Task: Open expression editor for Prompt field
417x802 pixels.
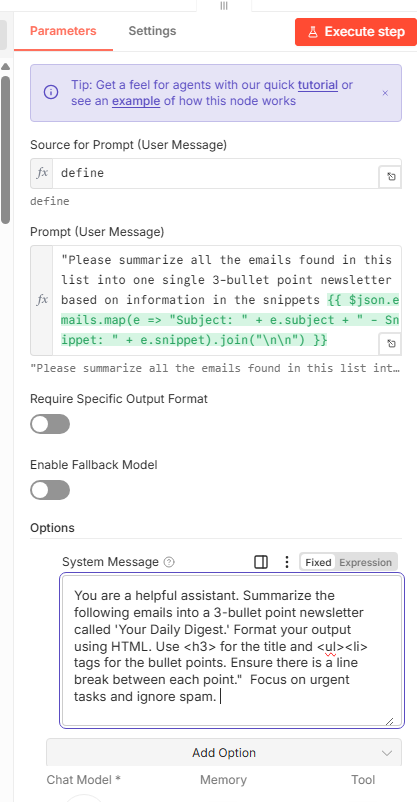Action: [390, 344]
